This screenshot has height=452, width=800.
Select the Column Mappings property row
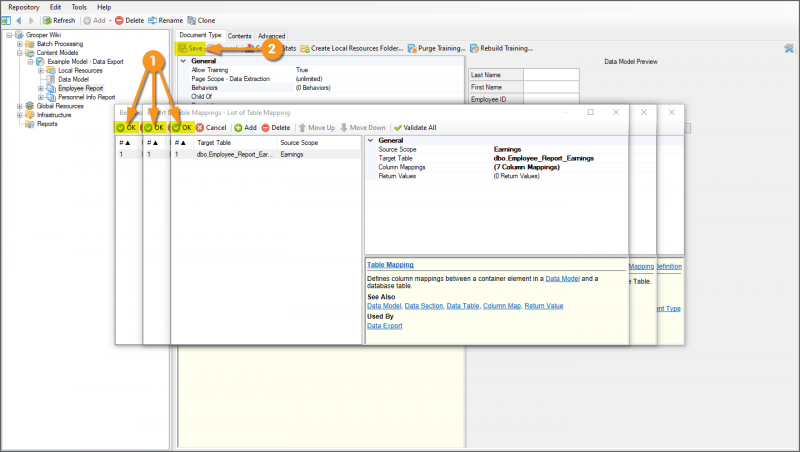497,167
